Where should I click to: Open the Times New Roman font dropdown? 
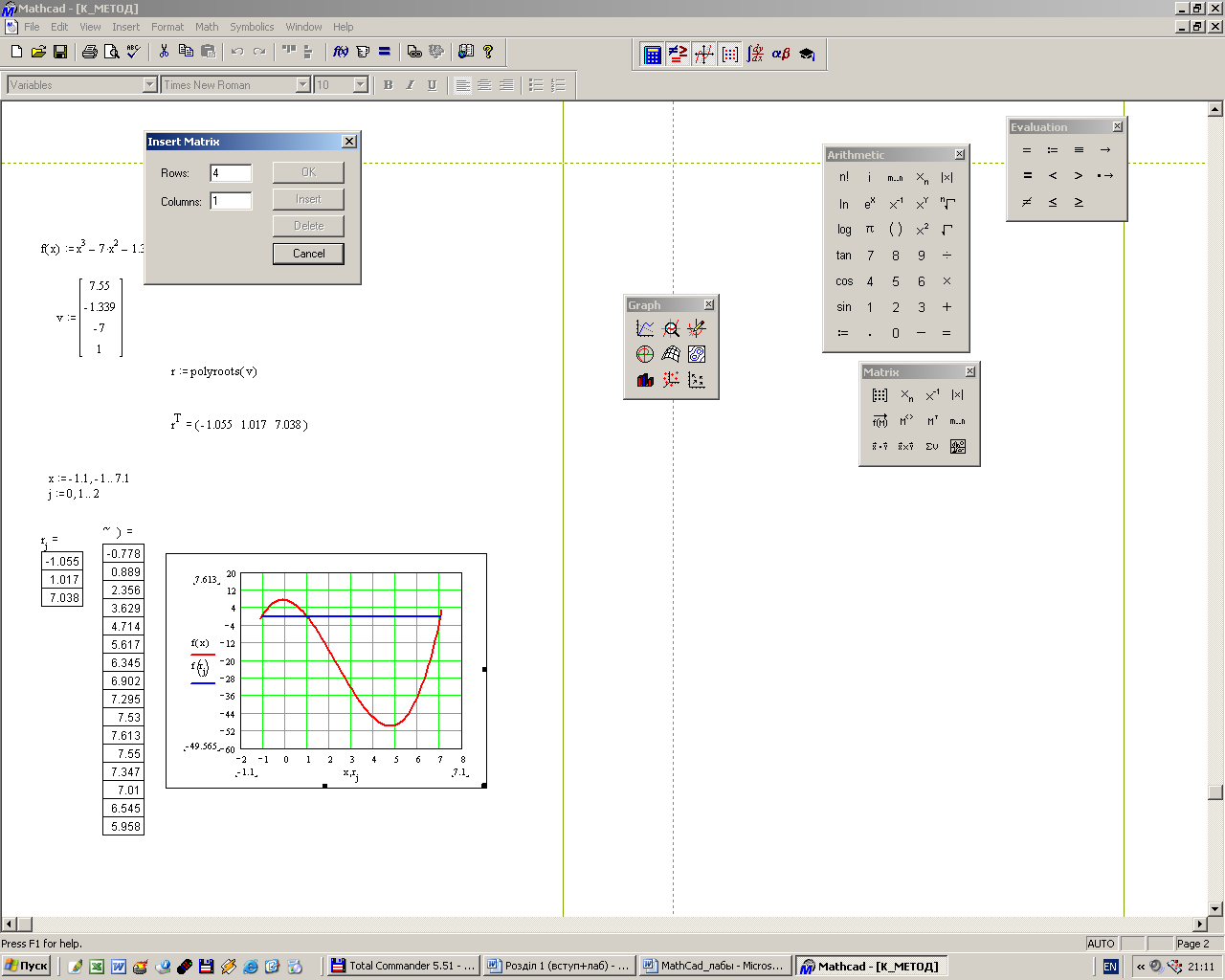tap(302, 85)
